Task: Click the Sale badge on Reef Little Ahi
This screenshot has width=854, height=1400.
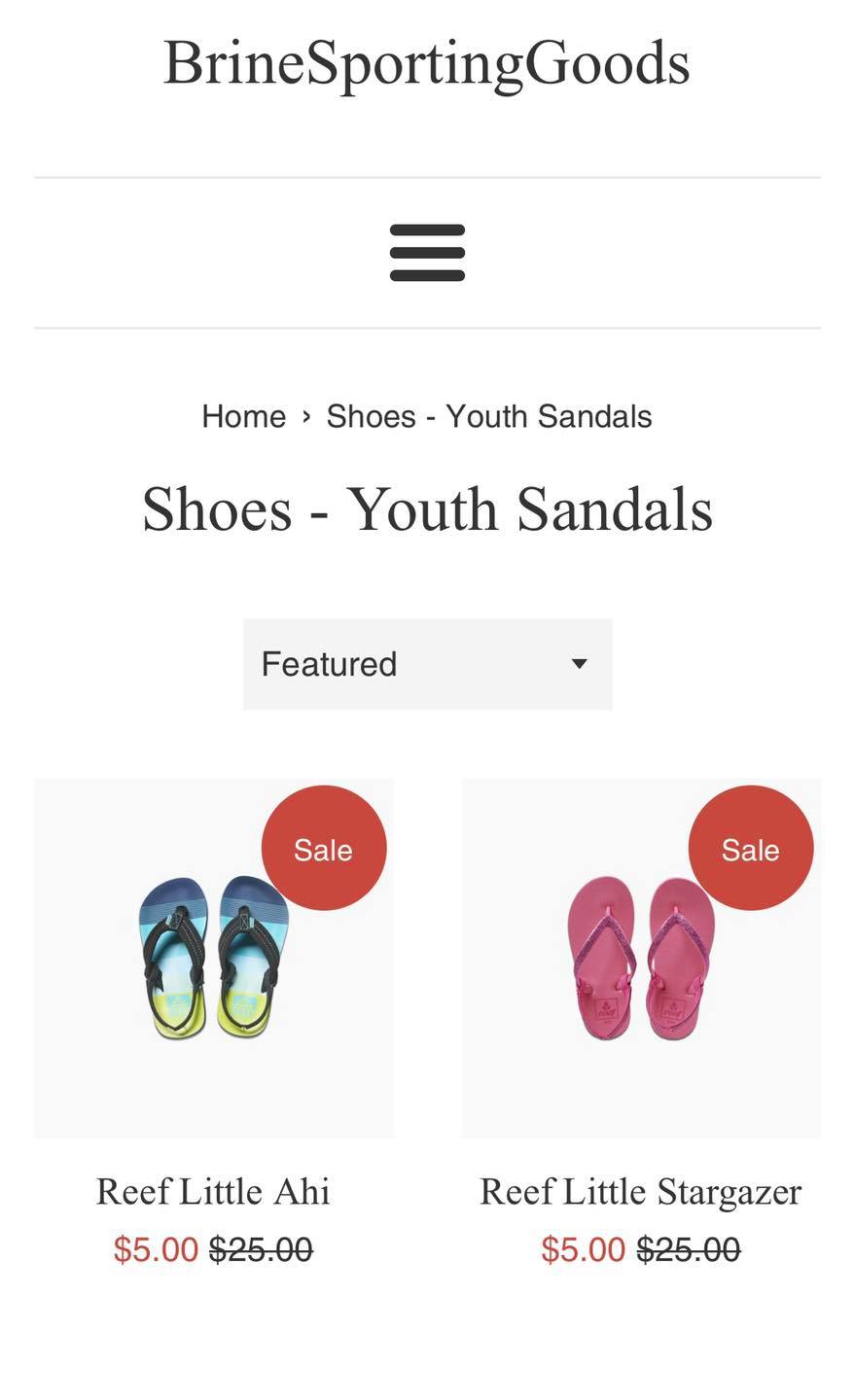Action: click(324, 849)
